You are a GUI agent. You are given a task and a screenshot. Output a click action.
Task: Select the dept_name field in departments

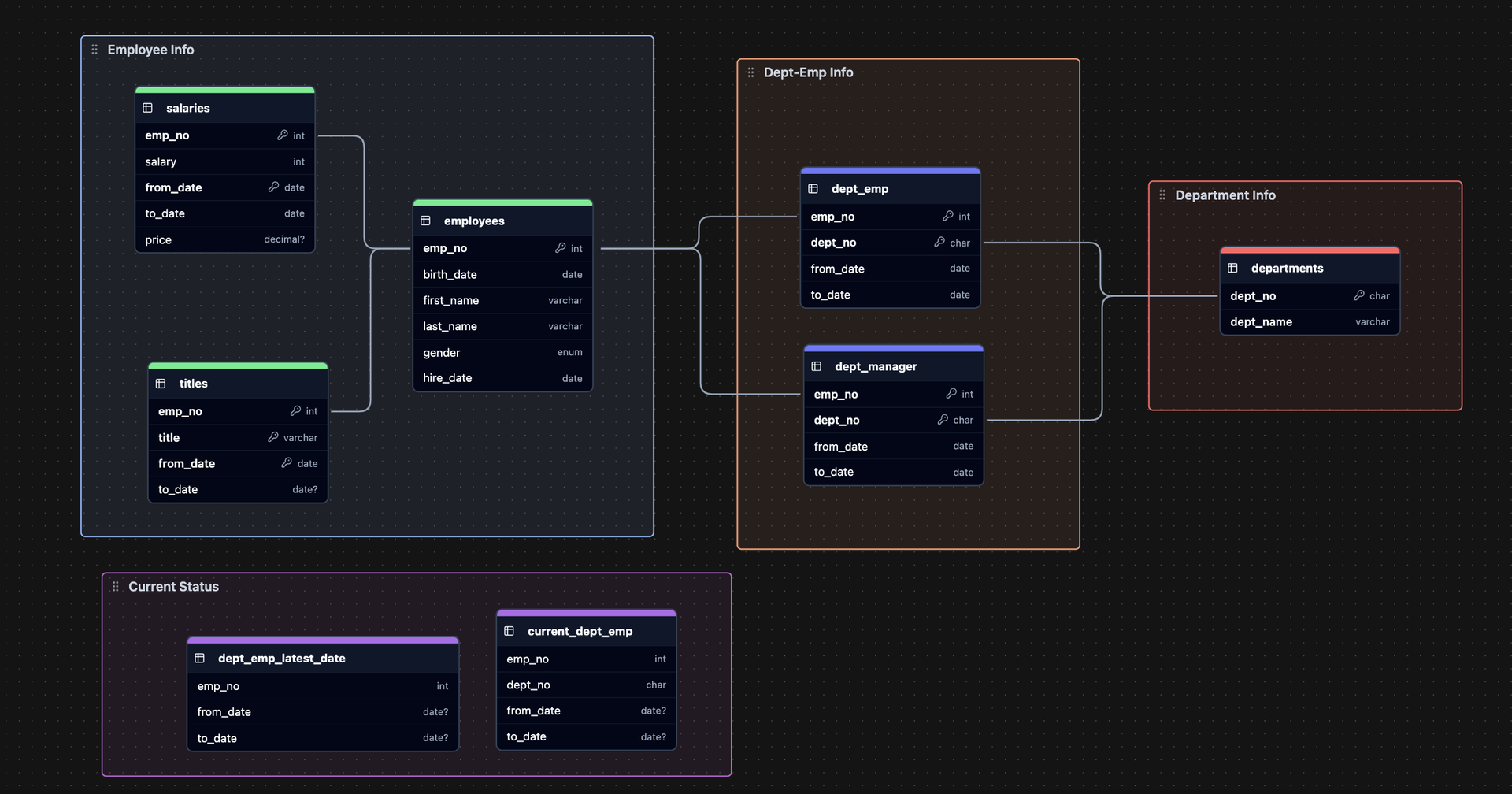[1310, 321]
